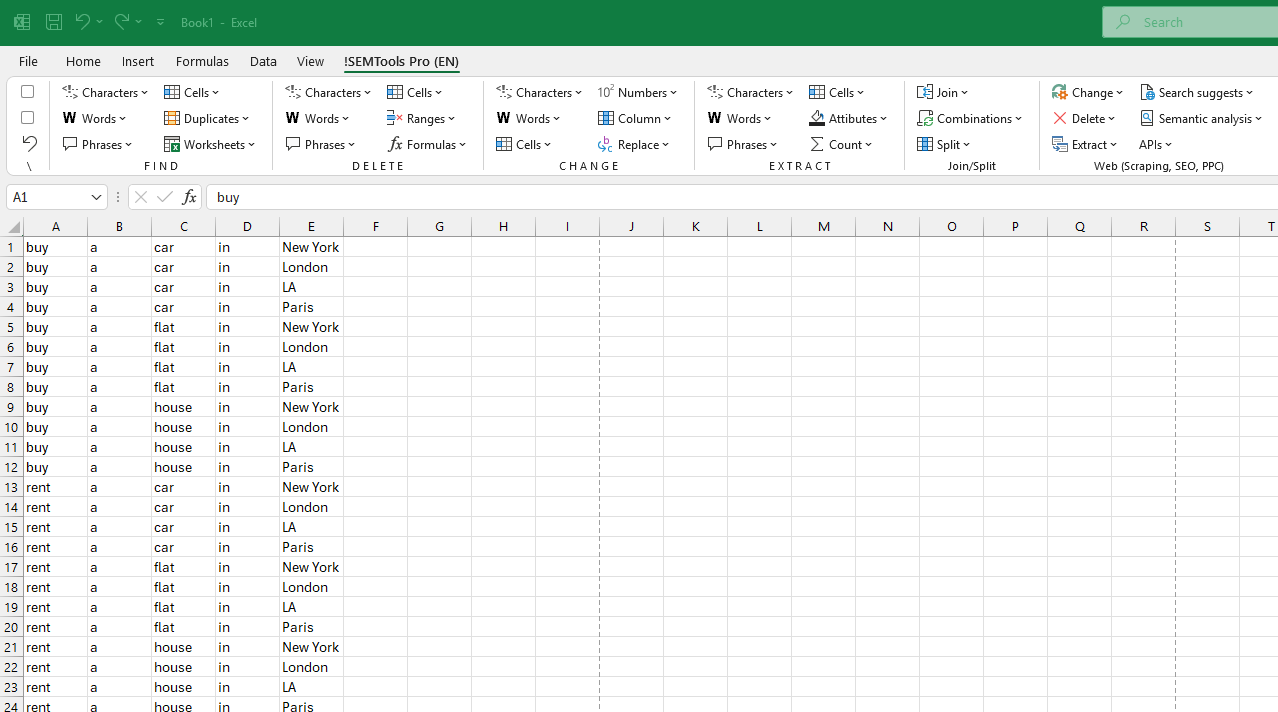
Task: Select the Duplicates tool in Delete group
Action: (207, 118)
